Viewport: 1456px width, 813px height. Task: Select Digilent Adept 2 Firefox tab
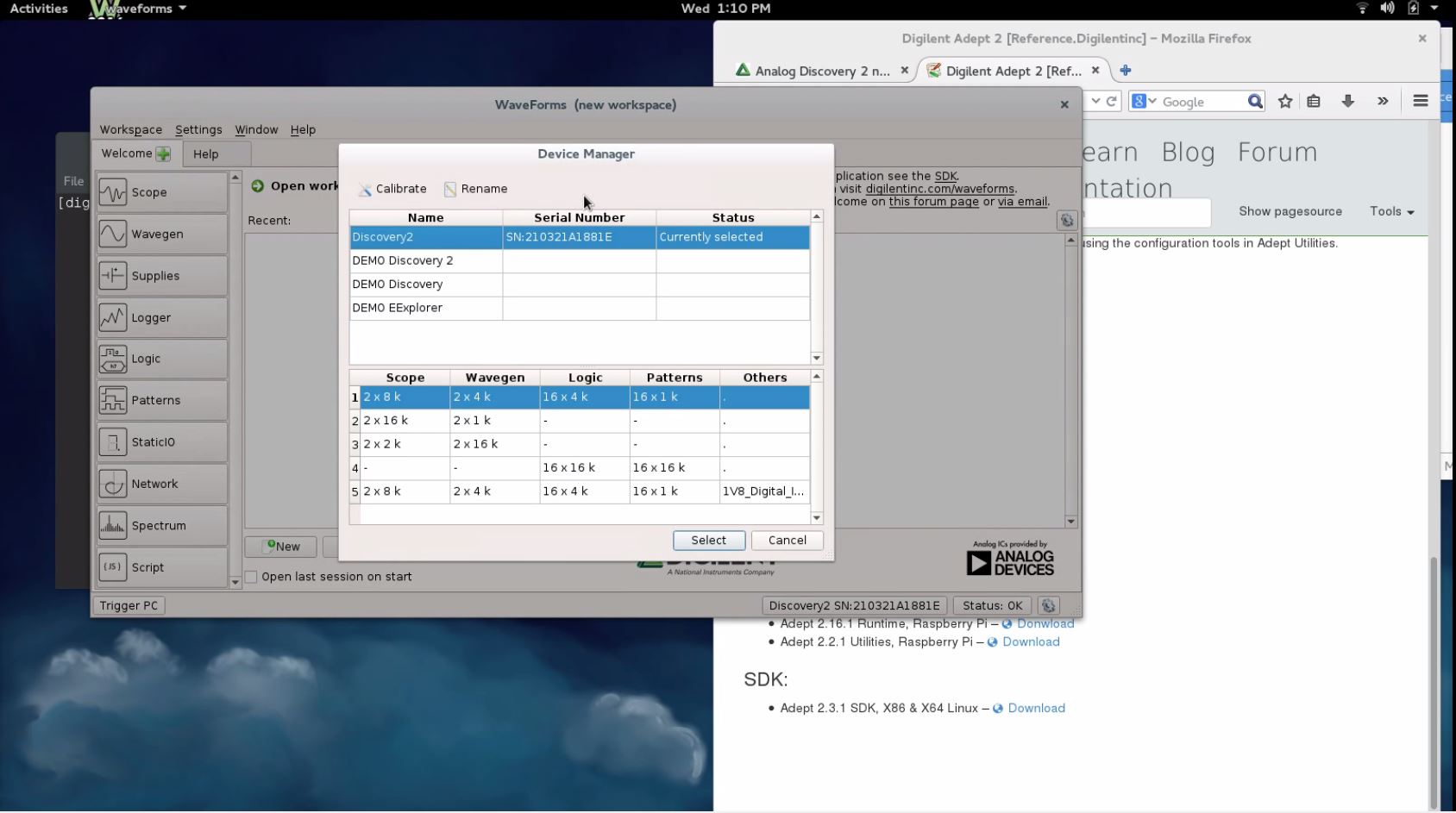1013,71
